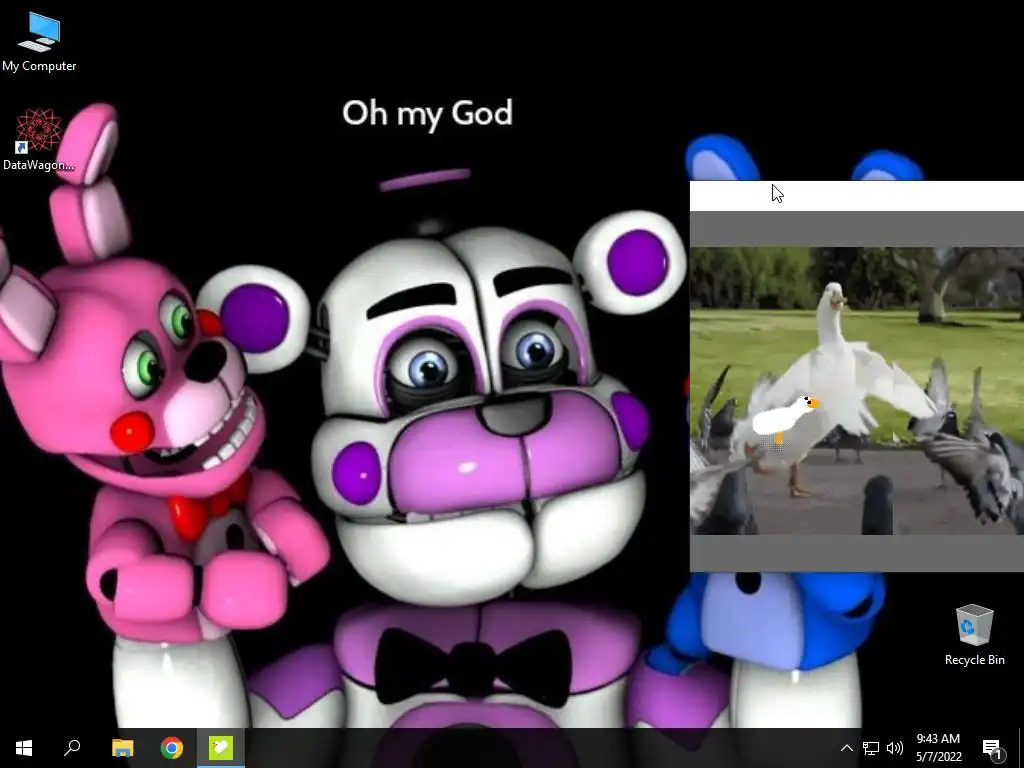
Task: Open the network status tray icon
Action: pyautogui.click(x=871, y=748)
